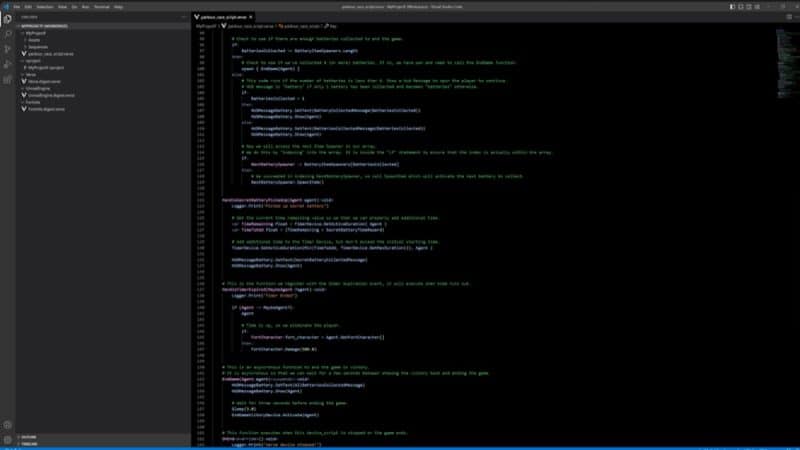800x450 pixels.
Task: Open the MyProjectF.vproject file
Action: click(103, 67)
